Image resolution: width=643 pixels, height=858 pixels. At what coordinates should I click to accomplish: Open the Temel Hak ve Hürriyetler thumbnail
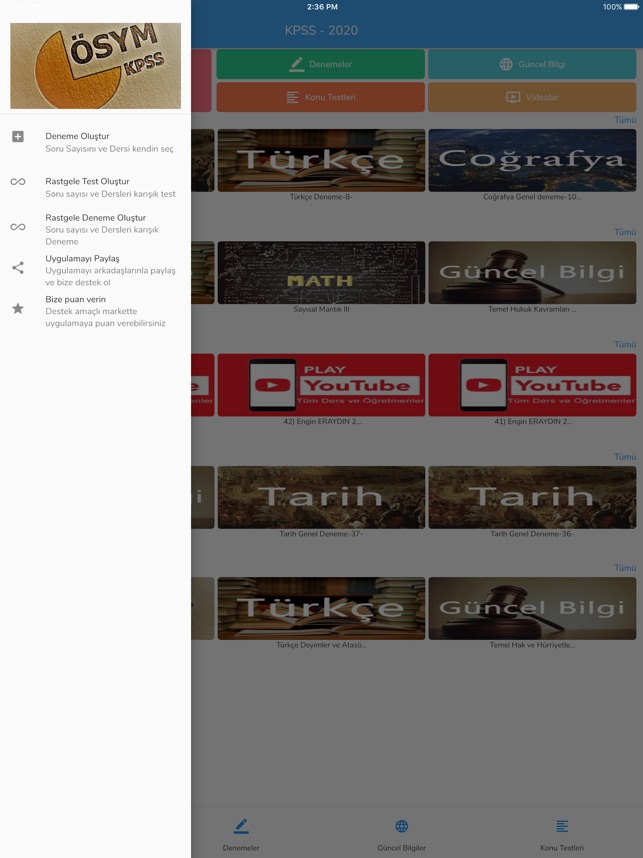click(x=532, y=608)
